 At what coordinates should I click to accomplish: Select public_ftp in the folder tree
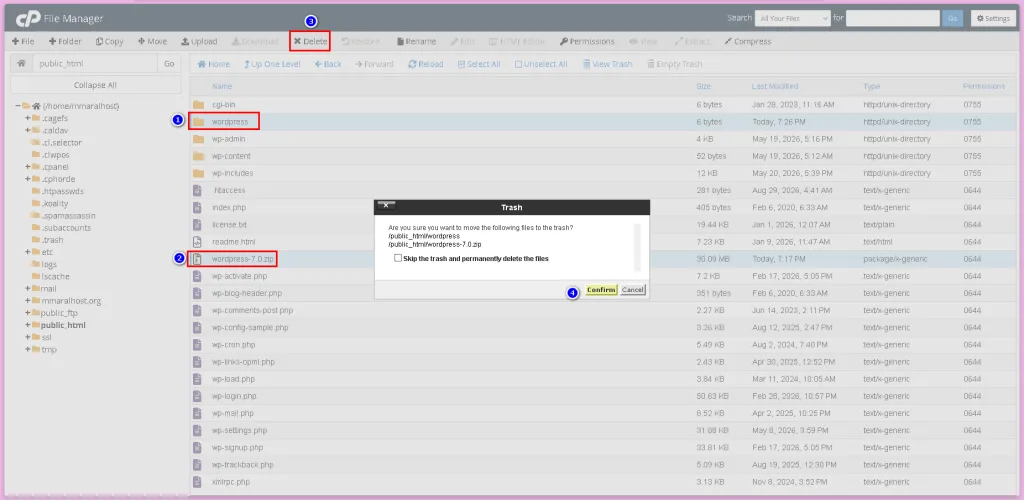(59, 313)
